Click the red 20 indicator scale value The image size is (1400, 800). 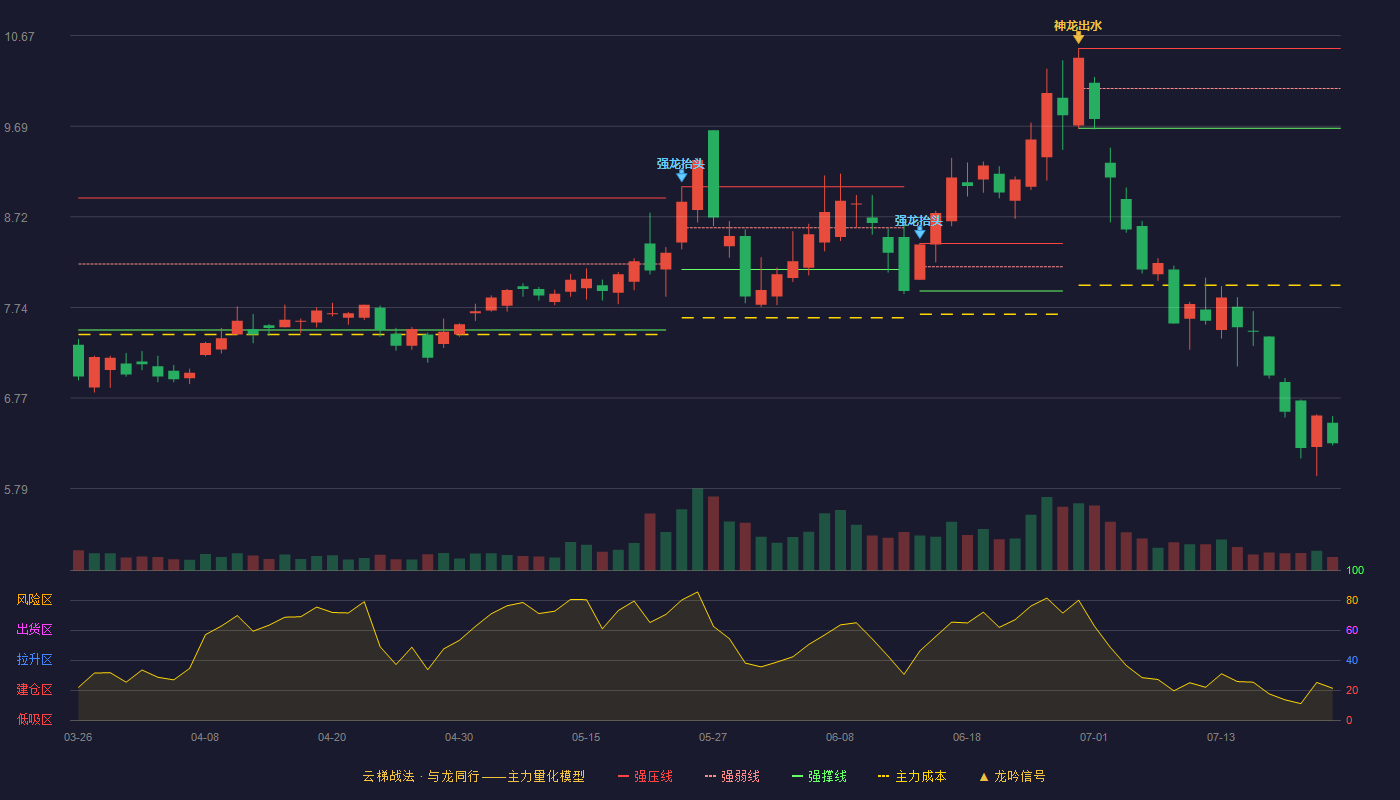(1352, 690)
